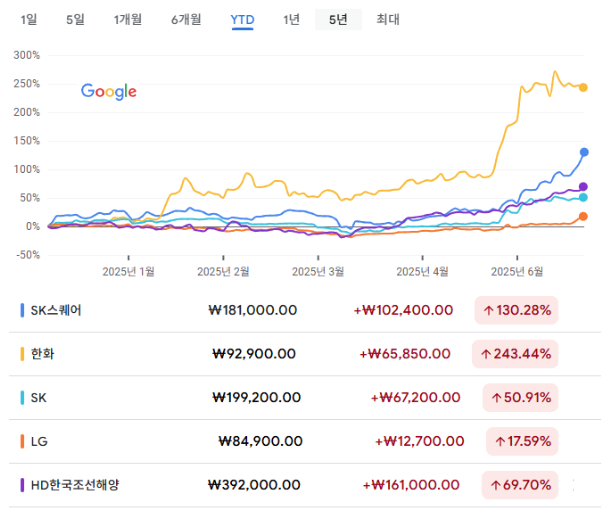Click the change value +₩102,400.00
609x514 pixels.
point(403,310)
